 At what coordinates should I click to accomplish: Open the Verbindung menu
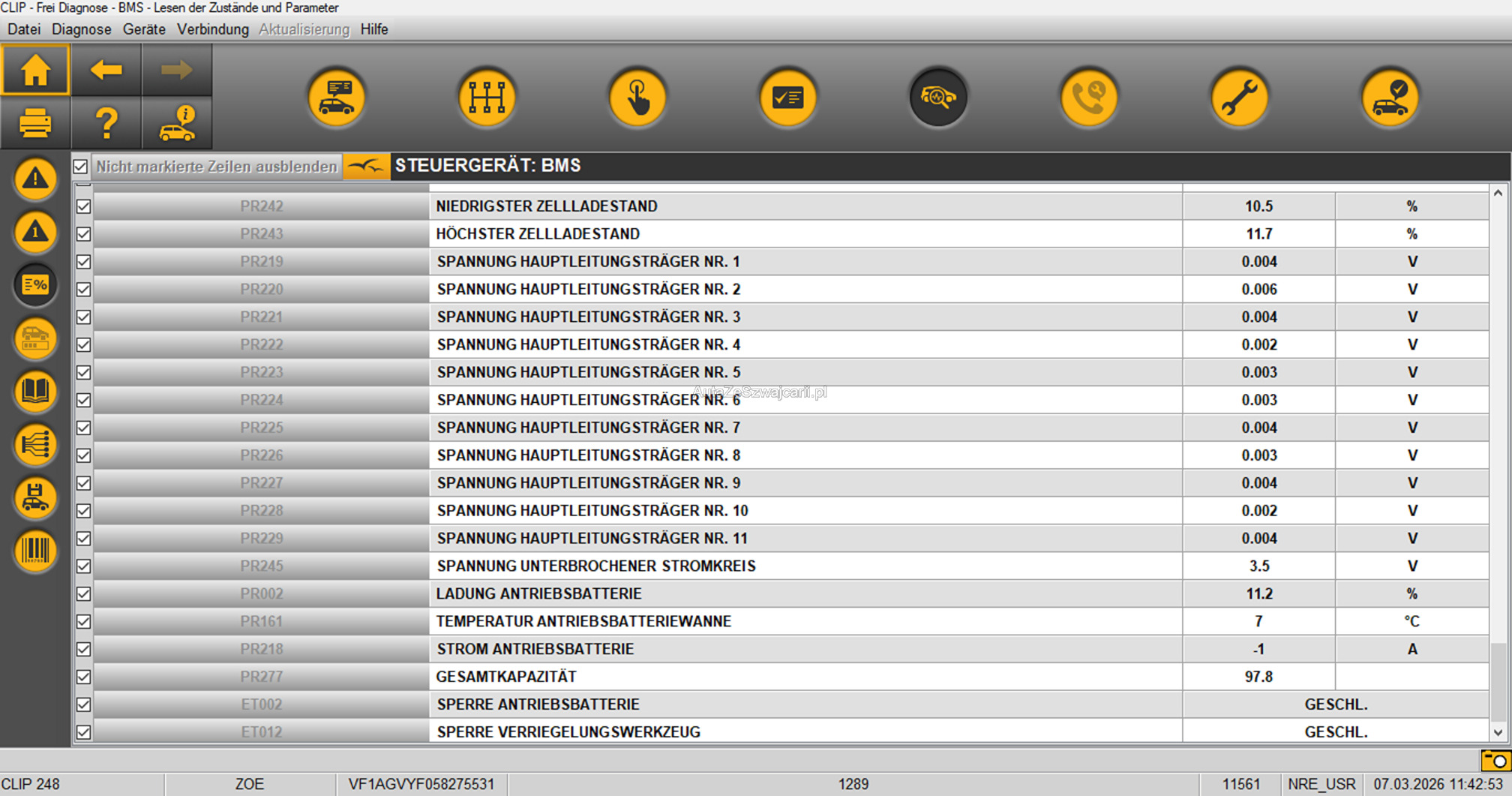click(212, 29)
